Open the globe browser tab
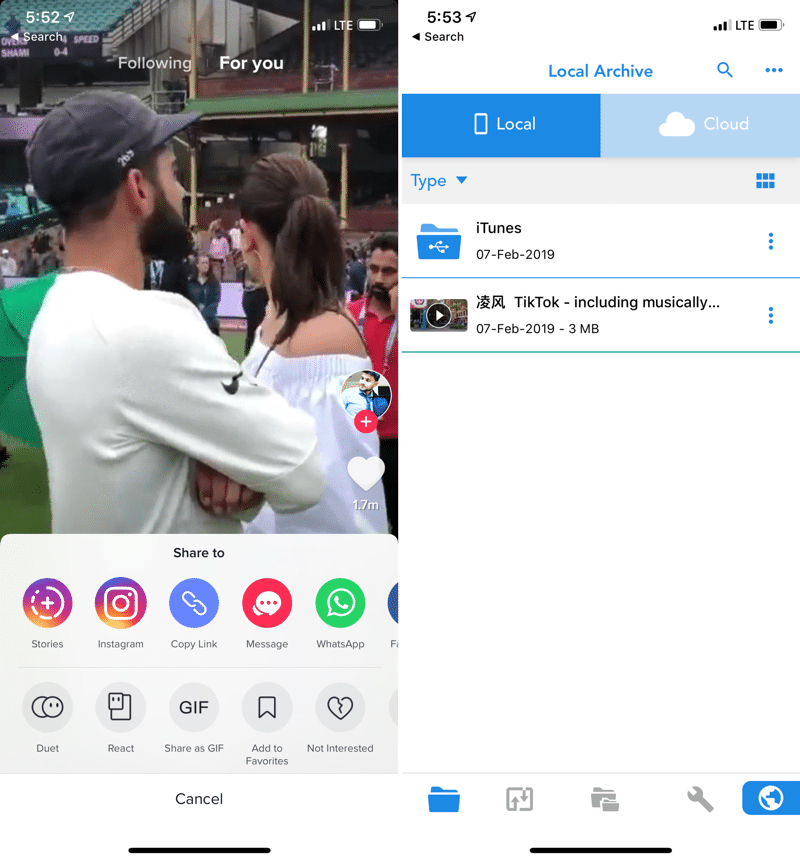800x862 pixels. 770,798
